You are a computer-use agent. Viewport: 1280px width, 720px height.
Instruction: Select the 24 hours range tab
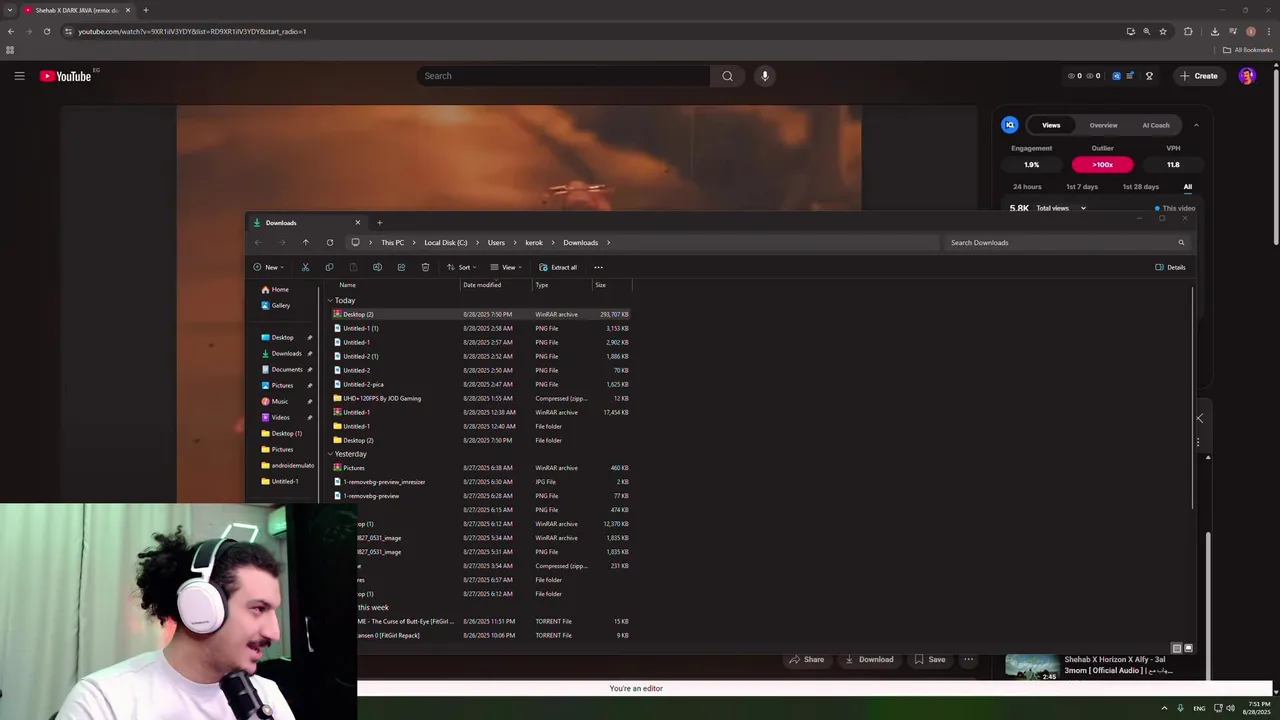[x=1027, y=187]
